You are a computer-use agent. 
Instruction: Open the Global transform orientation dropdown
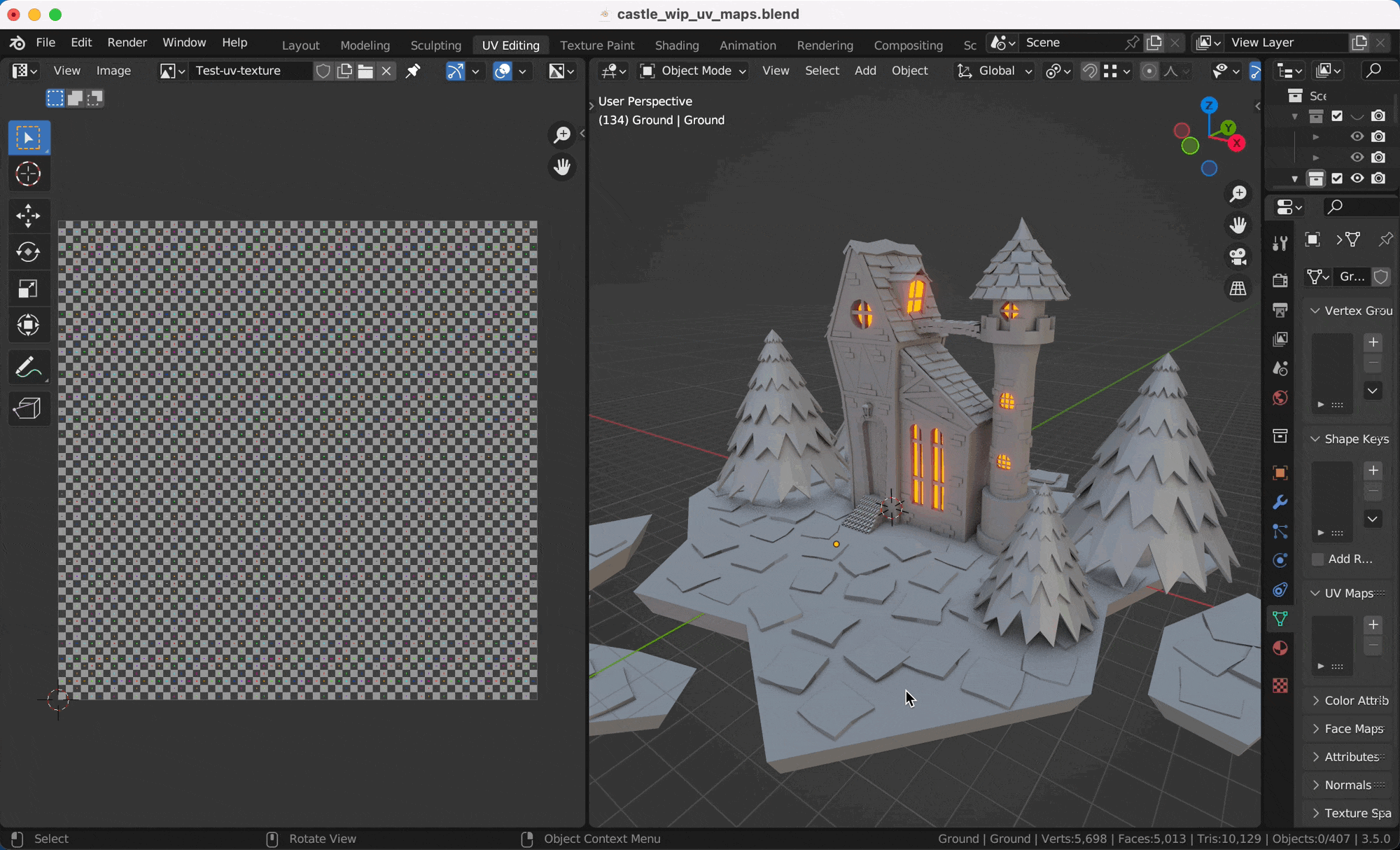coord(995,71)
